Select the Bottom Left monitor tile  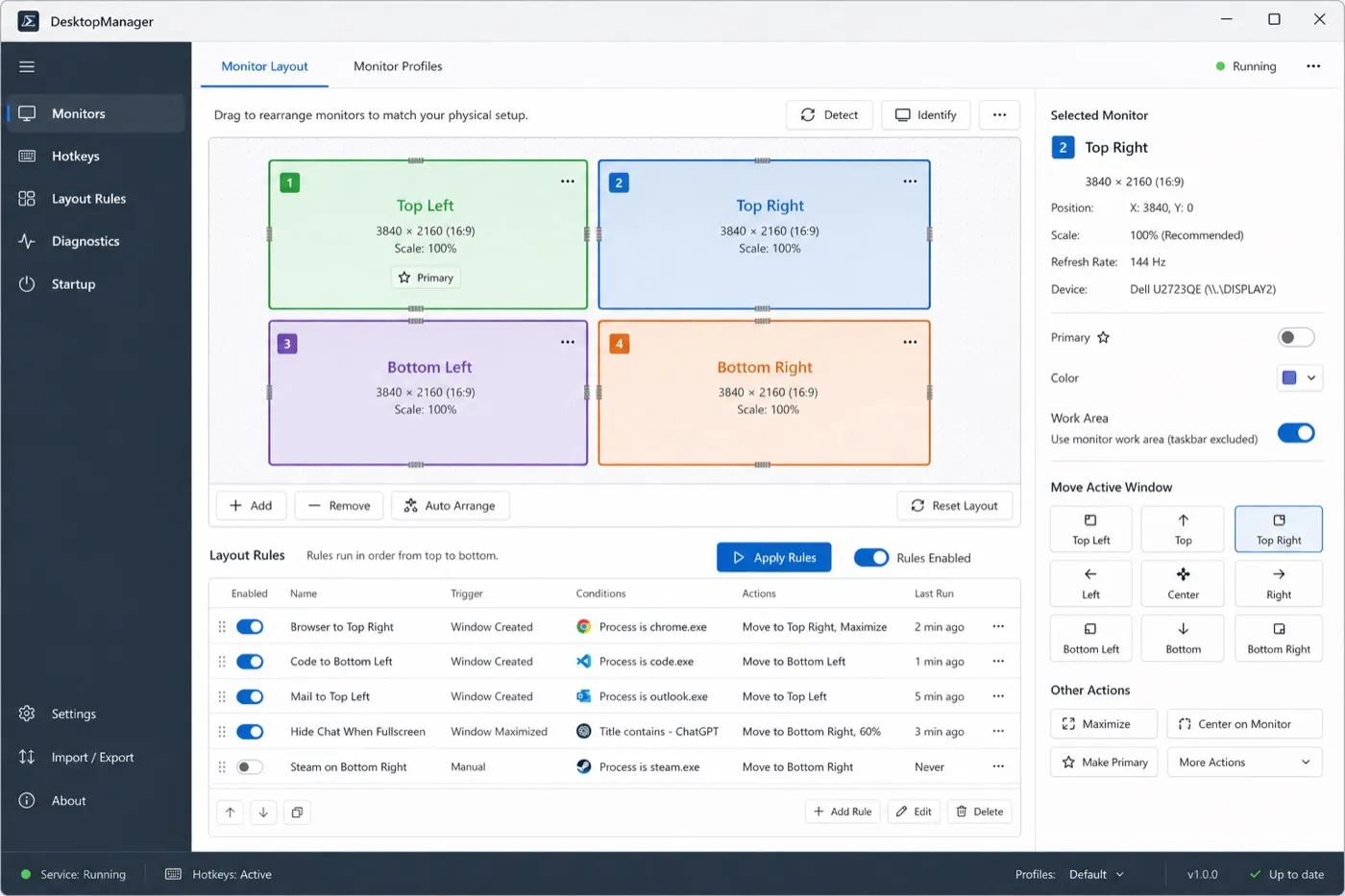[428, 393]
